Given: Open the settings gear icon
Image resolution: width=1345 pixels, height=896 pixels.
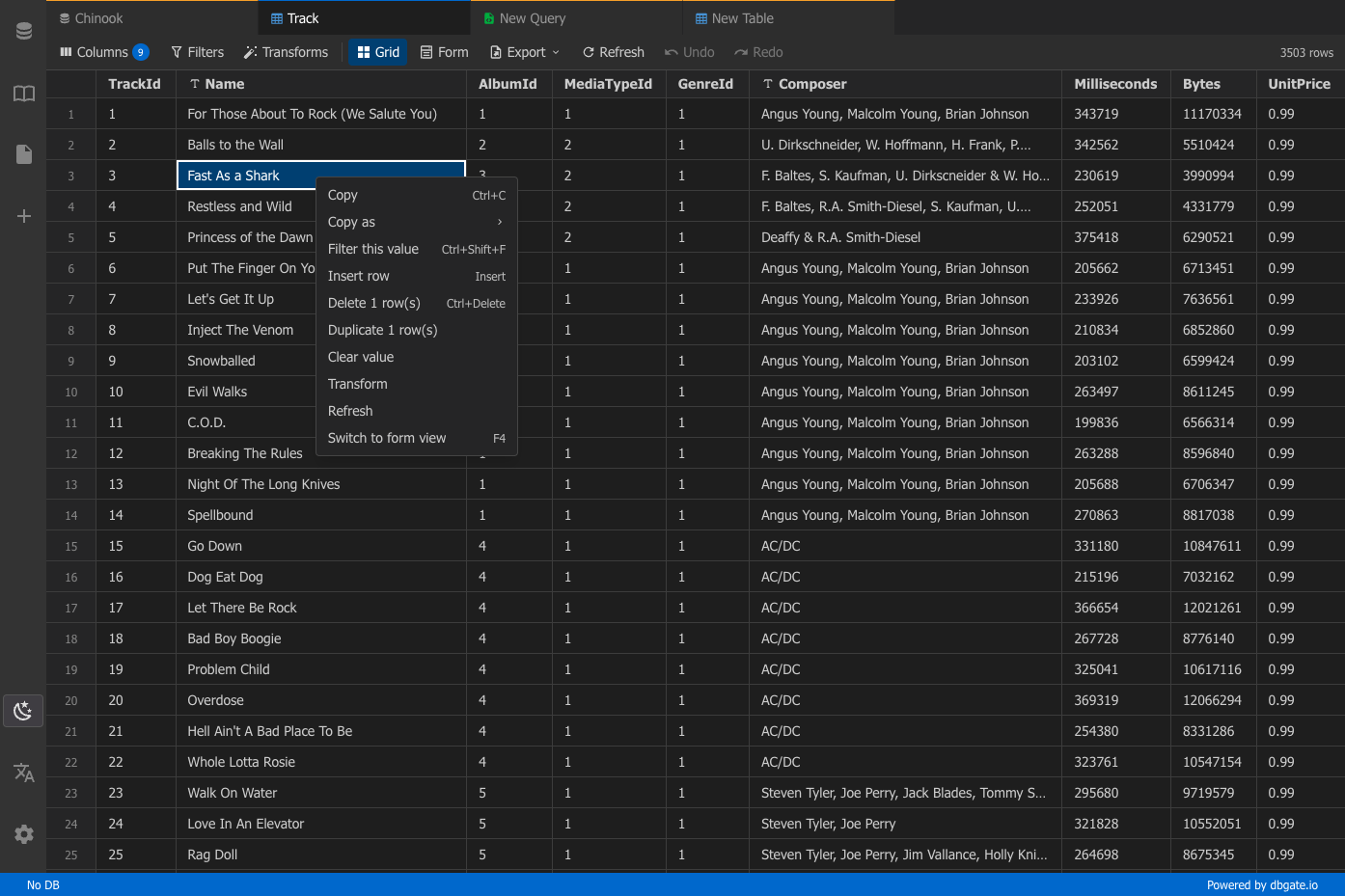Looking at the screenshot, I should tap(24, 834).
